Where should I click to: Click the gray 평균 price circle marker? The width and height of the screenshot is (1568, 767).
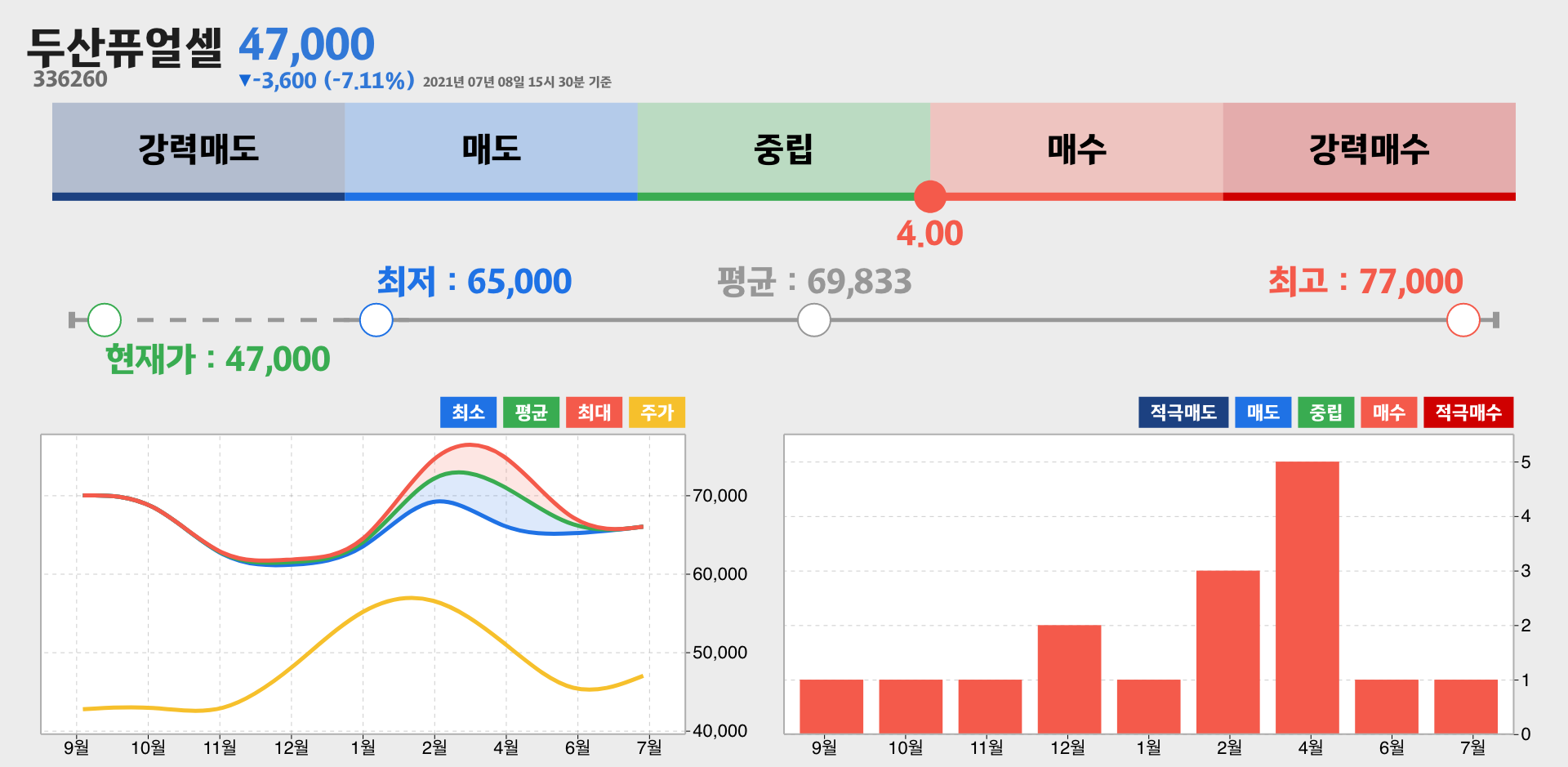(x=814, y=319)
